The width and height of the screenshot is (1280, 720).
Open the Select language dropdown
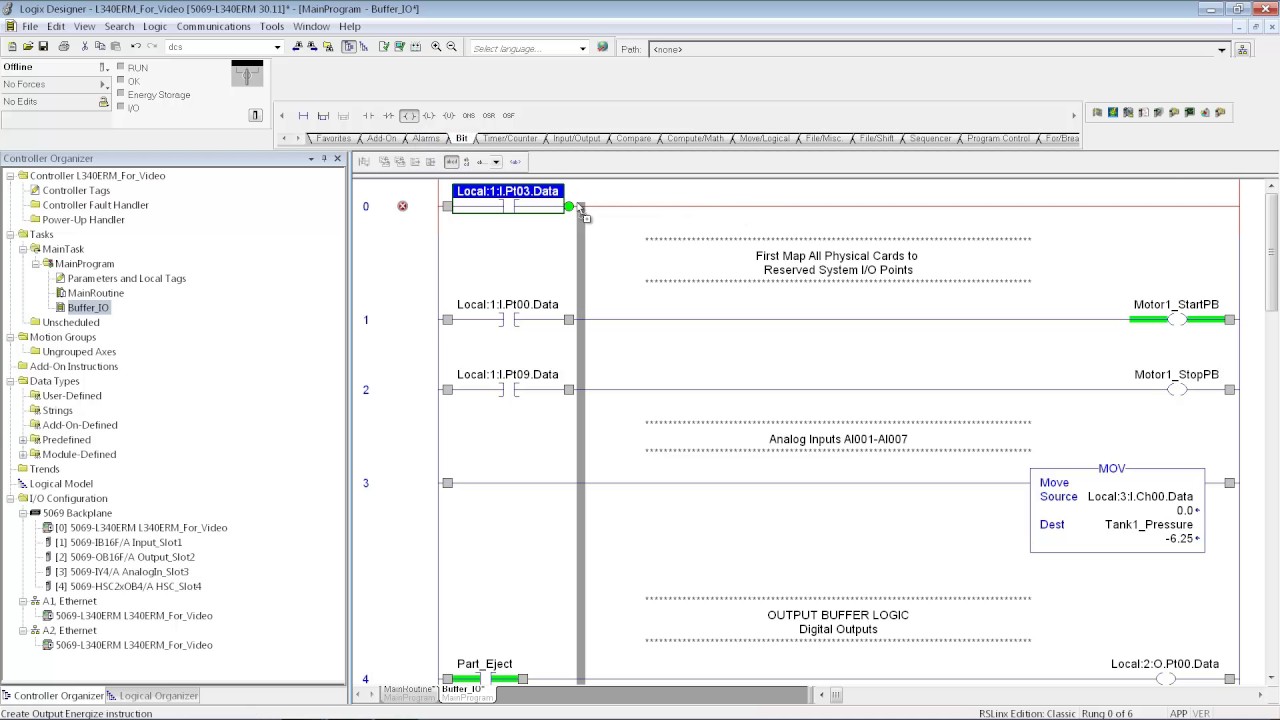click(583, 49)
